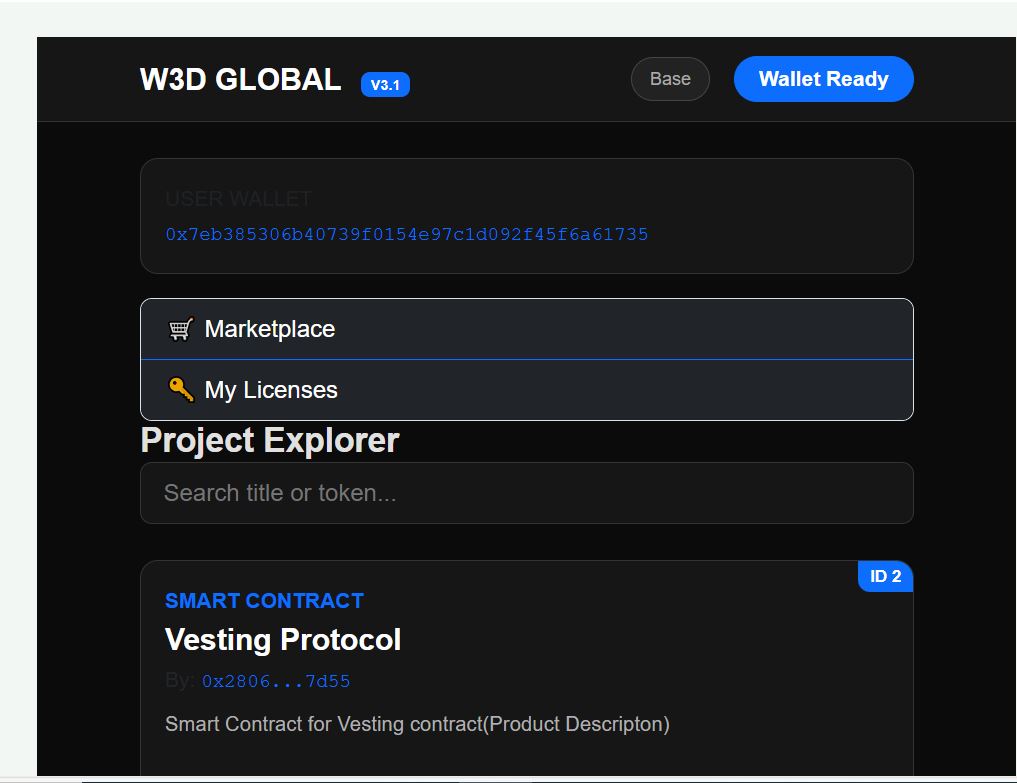Click the key icon beside My Licenses
The image size is (1017, 783).
[x=181, y=390]
